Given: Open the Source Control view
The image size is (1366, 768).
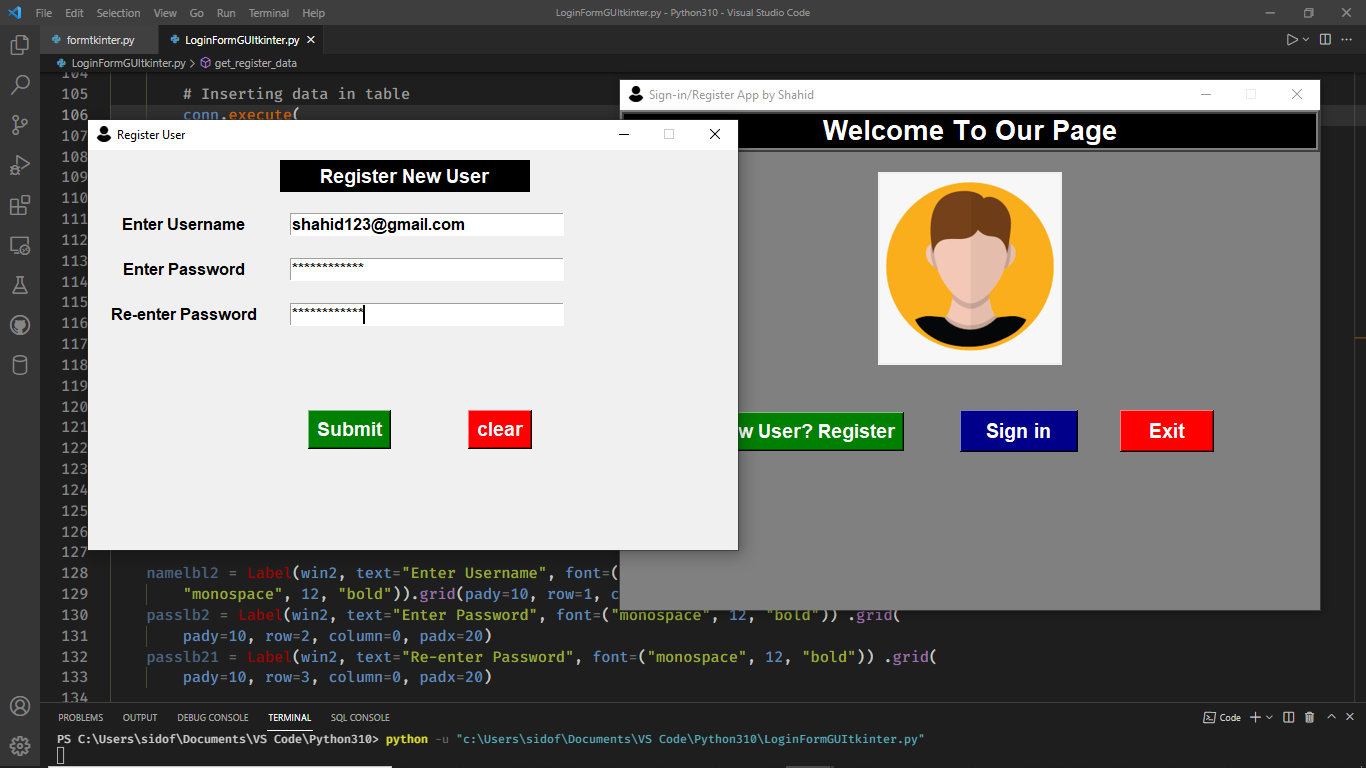Looking at the screenshot, I should tap(20, 125).
